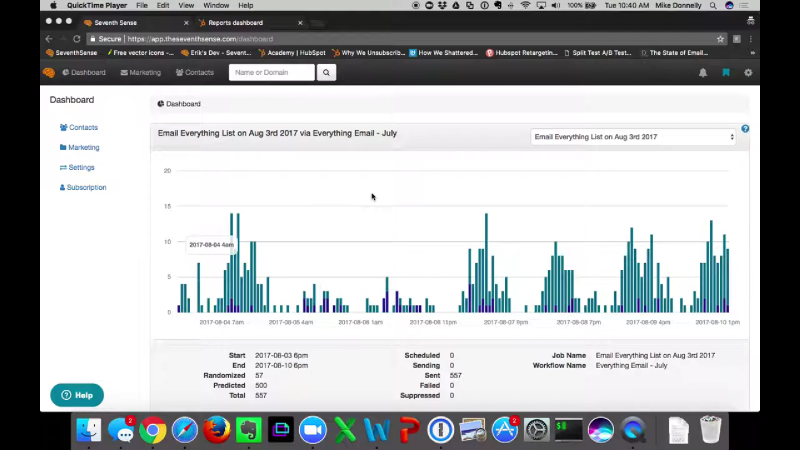Click the search magnifier button
The height and width of the screenshot is (450, 800).
(x=326, y=72)
